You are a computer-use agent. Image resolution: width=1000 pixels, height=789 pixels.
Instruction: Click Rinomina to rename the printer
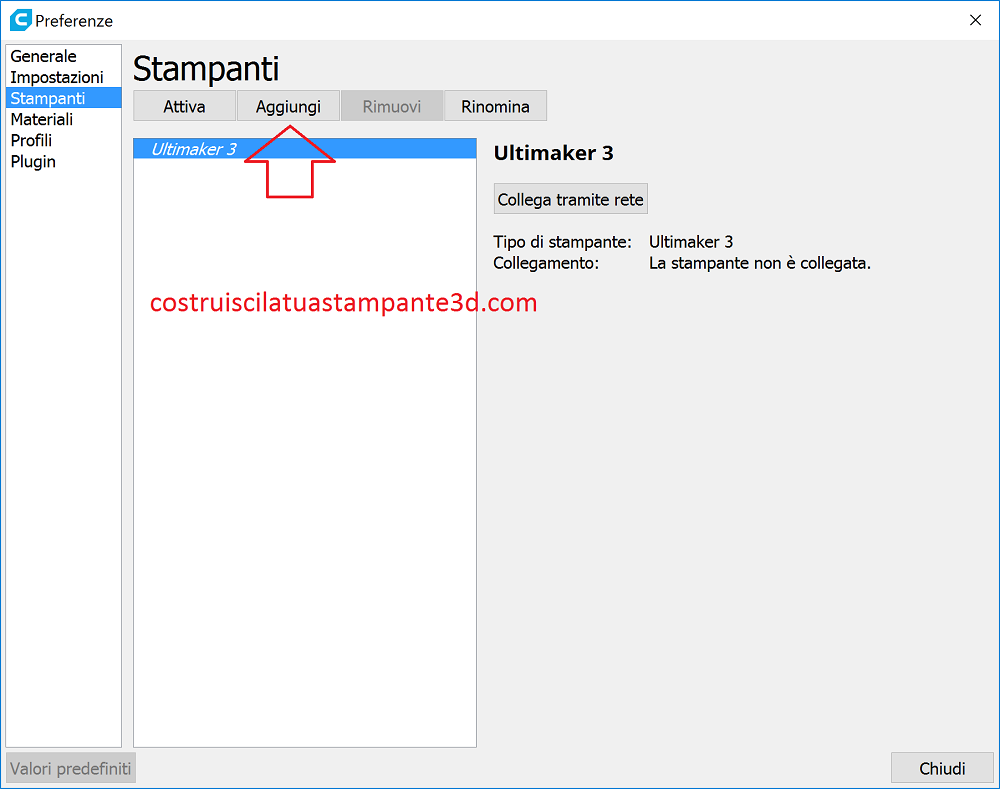click(x=496, y=106)
